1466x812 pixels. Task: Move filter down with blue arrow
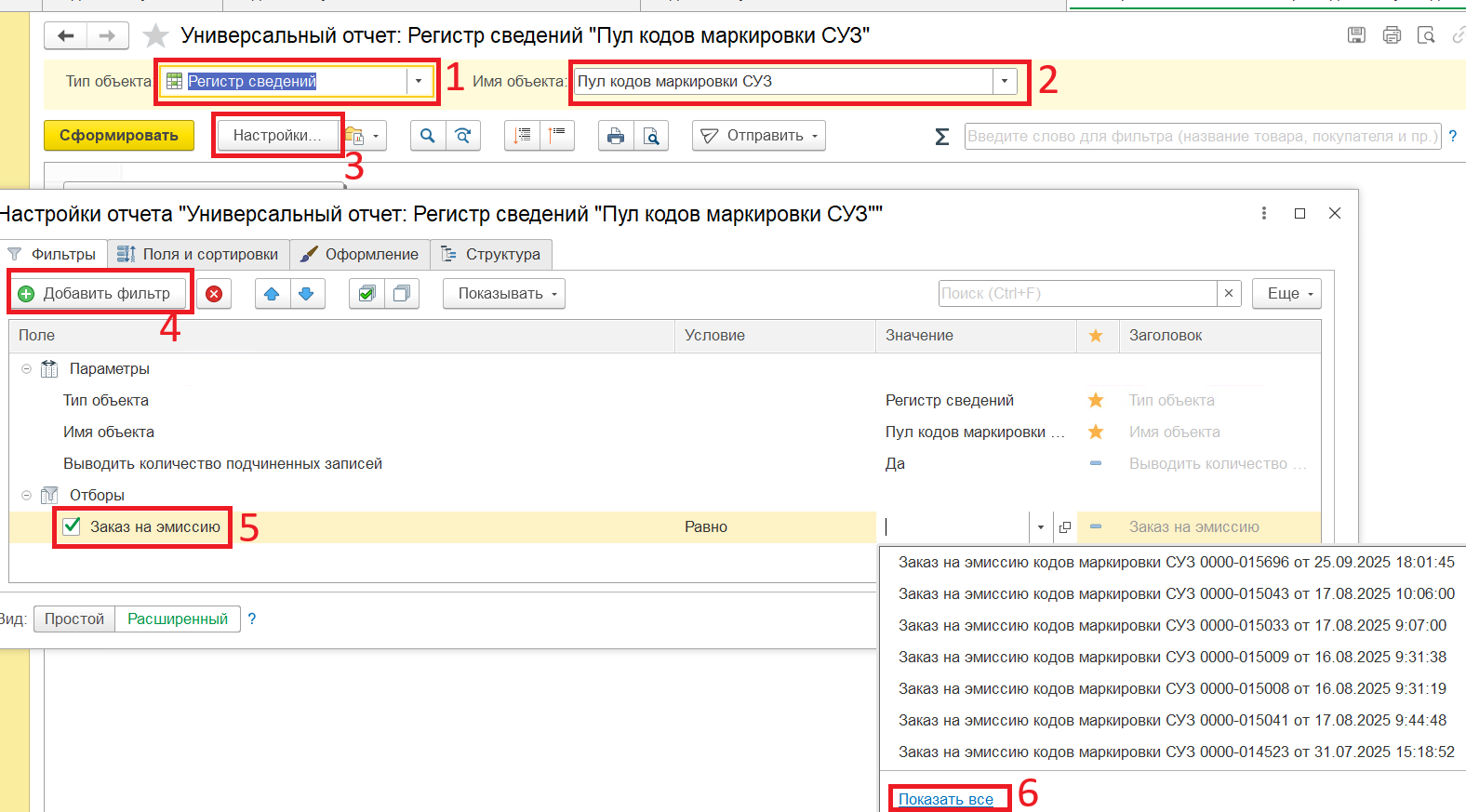pyautogui.click(x=306, y=294)
